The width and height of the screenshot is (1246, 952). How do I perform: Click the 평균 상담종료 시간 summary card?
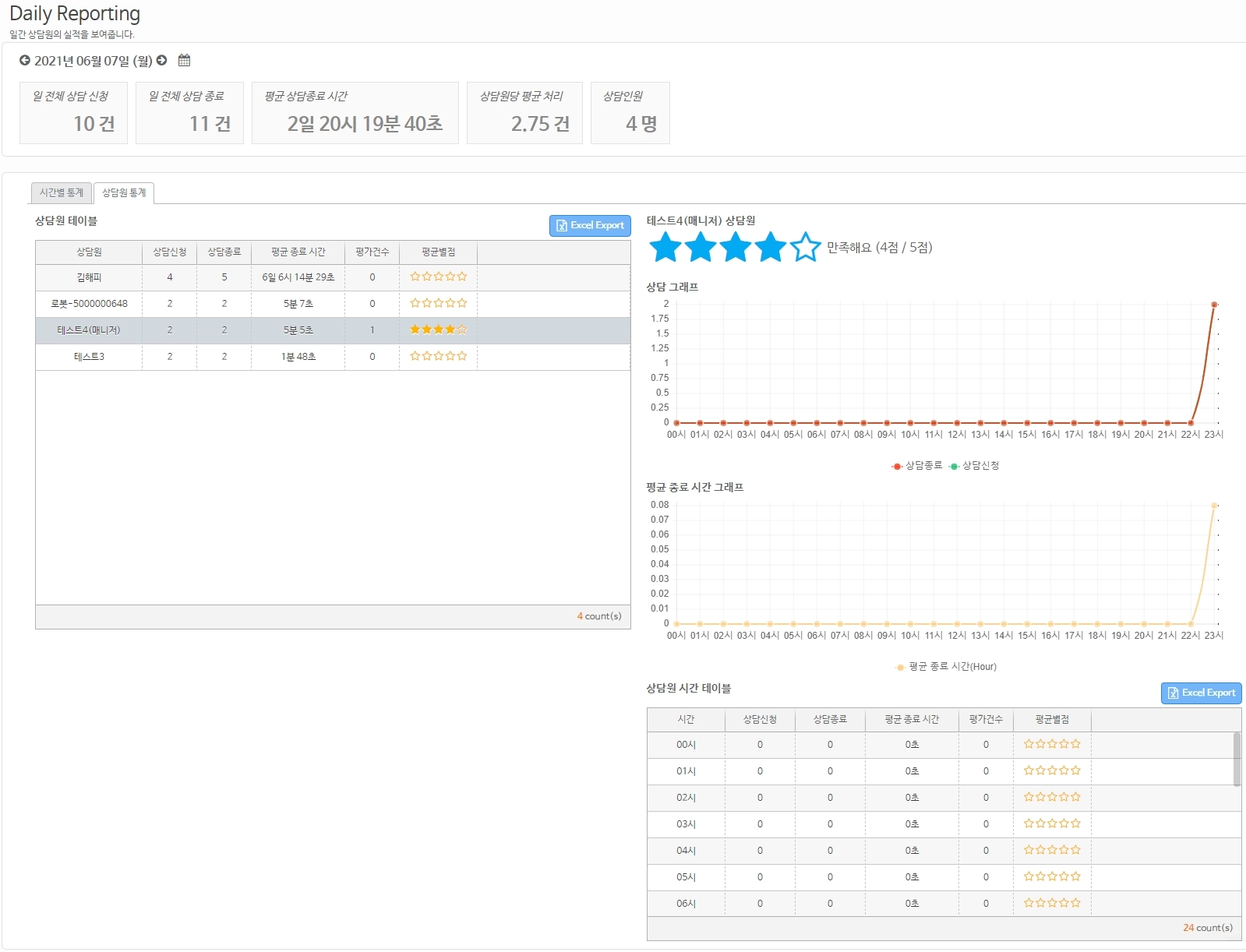click(x=355, y=113)
